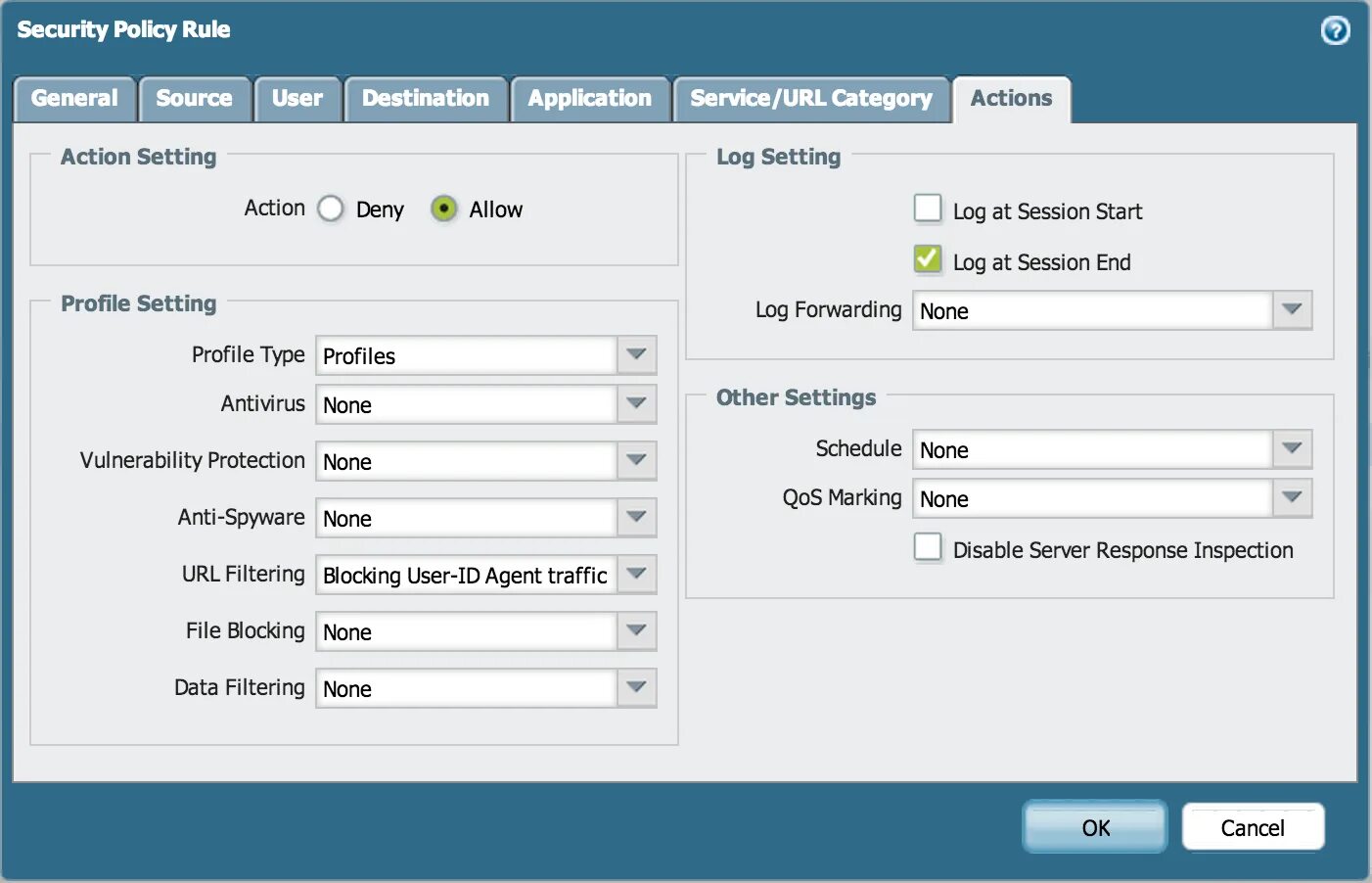This screenshot has height=883, width=1372.
Task: Click the Vulnerability Protection value field
Action: (x=466, y=461)
